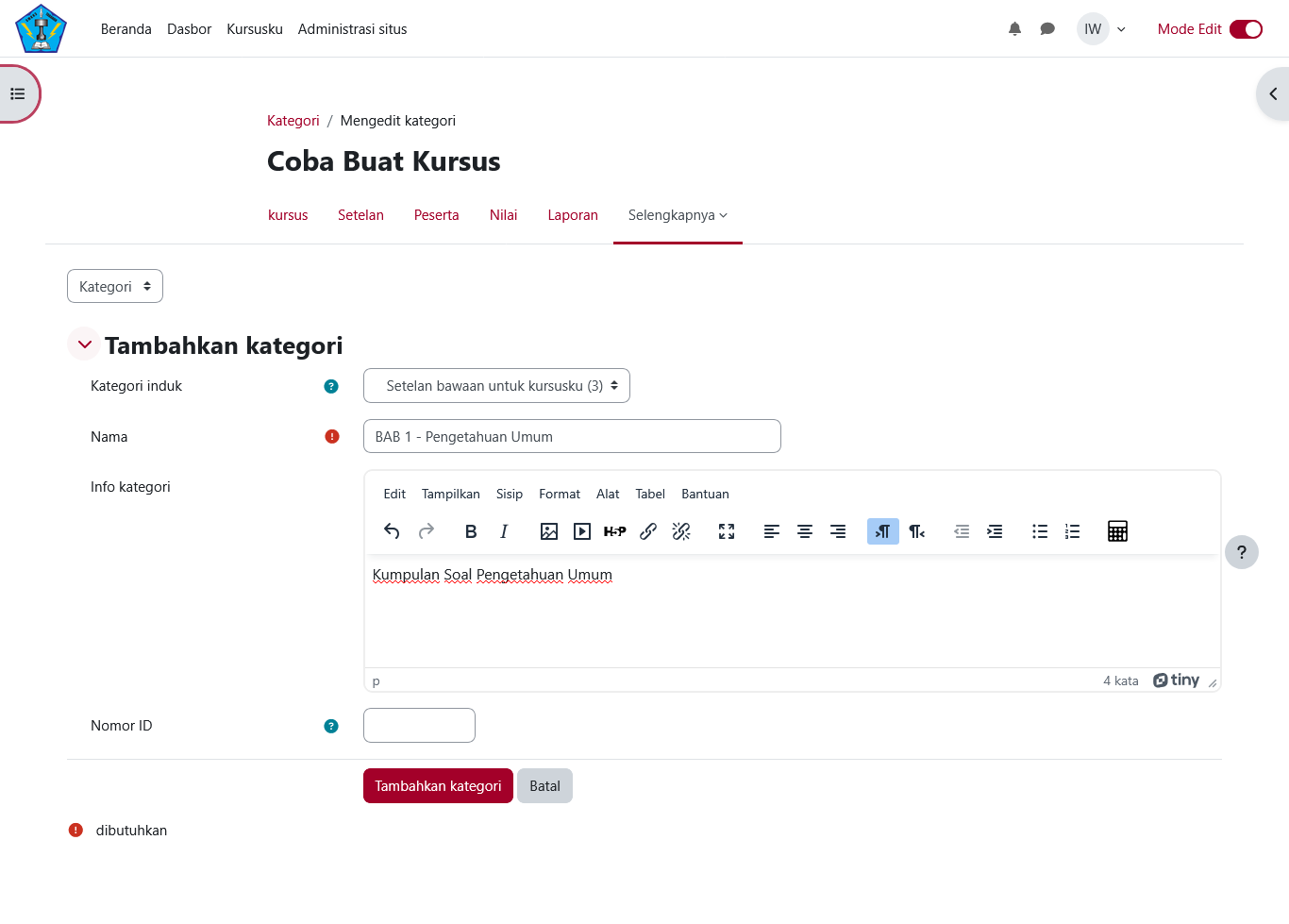This screenshot has height=924, width=1289.
Task: Insert an image via the editor toolbar
Action: (548, 531)
